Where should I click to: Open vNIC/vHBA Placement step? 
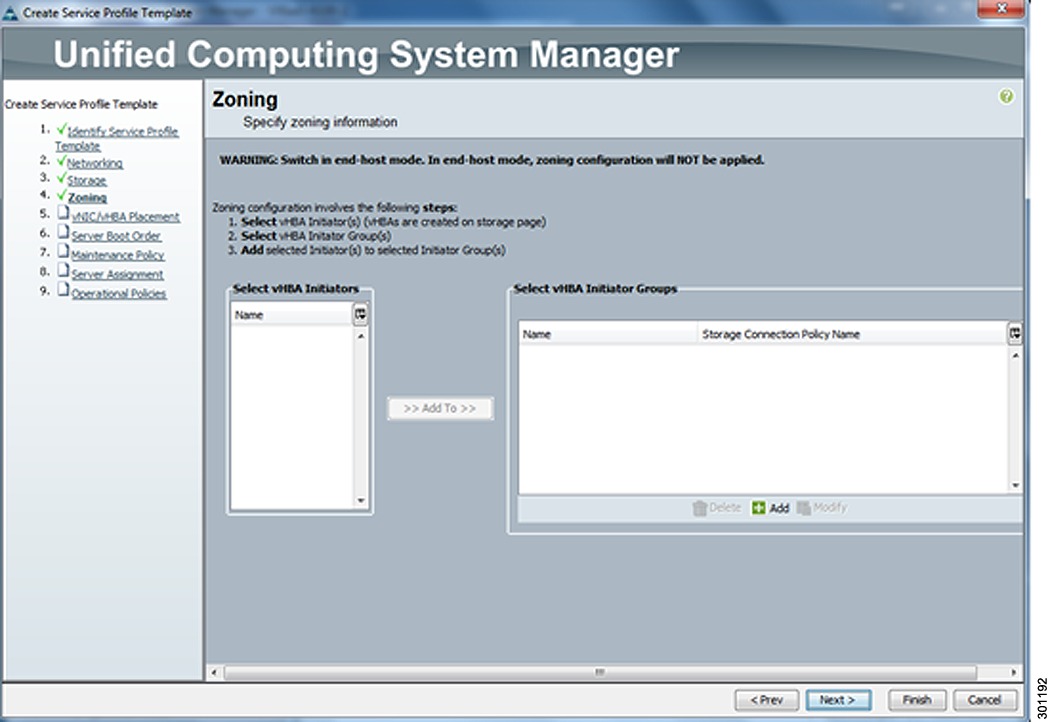pyautogui.click(x=125, y=216)
